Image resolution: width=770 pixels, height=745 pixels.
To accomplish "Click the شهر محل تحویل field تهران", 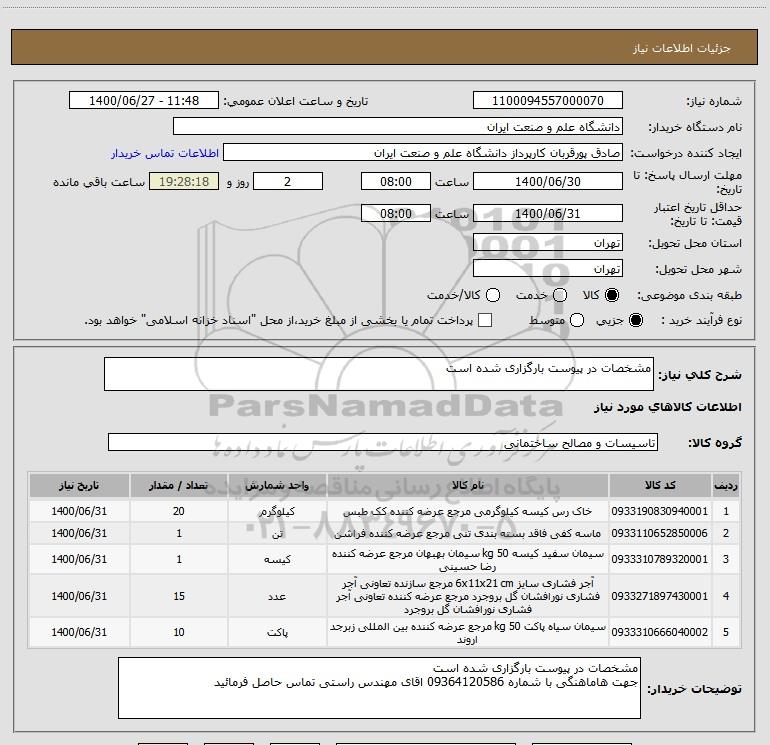I will 548,269.
